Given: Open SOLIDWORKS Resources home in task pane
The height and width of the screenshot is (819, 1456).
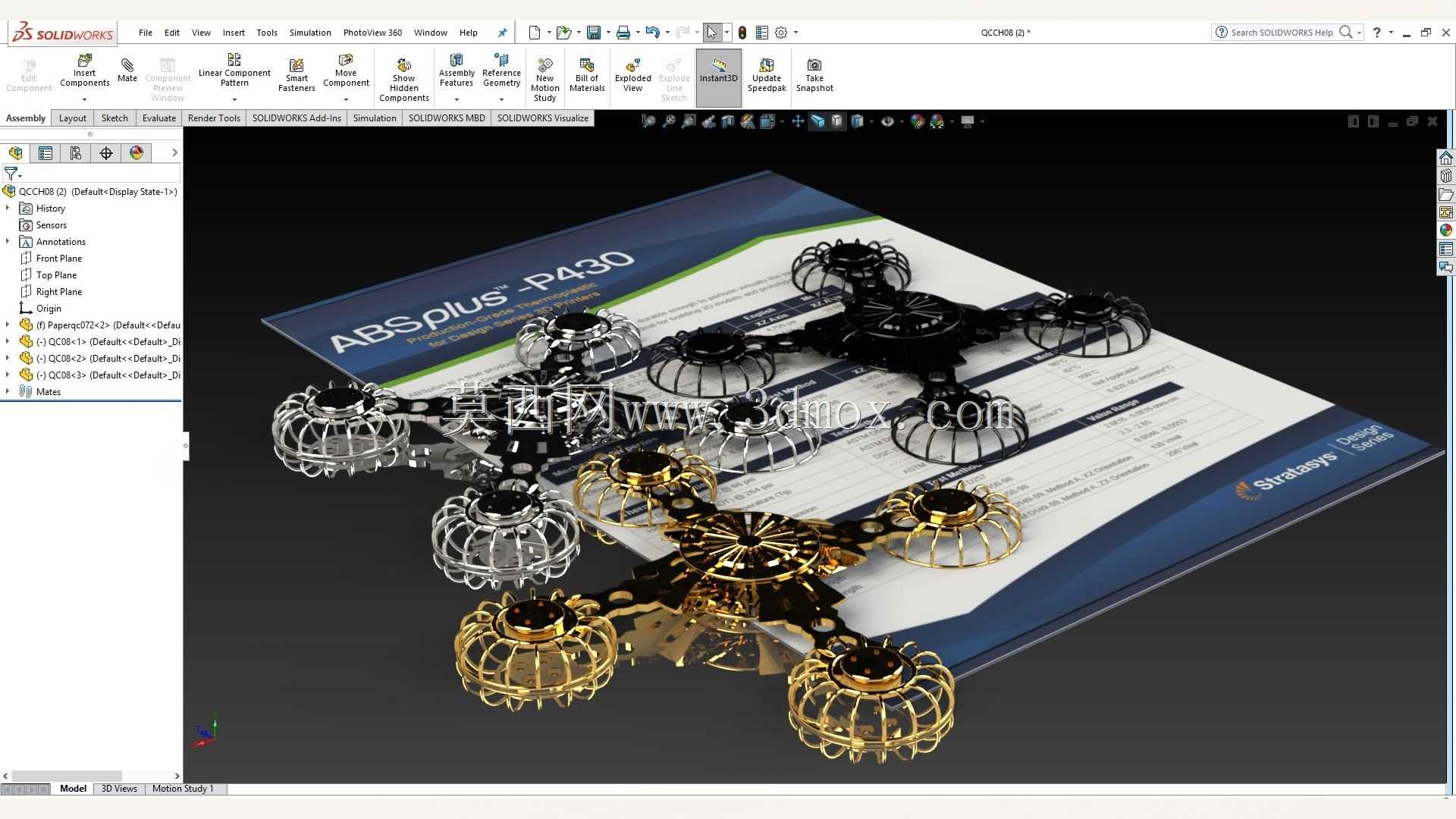Looking at the screenshot, I should [x=1446, y=158].
